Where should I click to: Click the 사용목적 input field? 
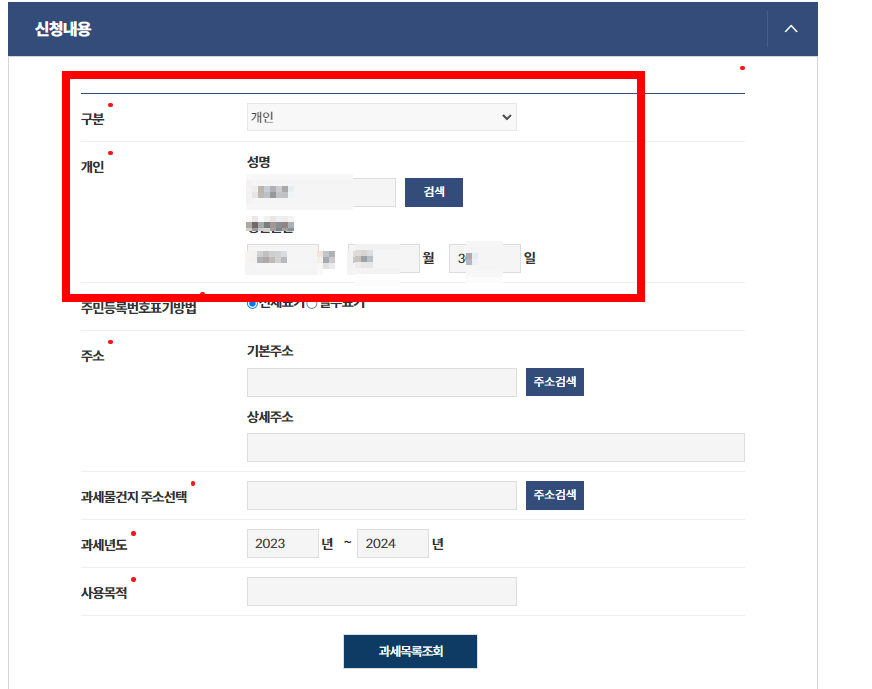pyautogui.click(x=381, y=591)
